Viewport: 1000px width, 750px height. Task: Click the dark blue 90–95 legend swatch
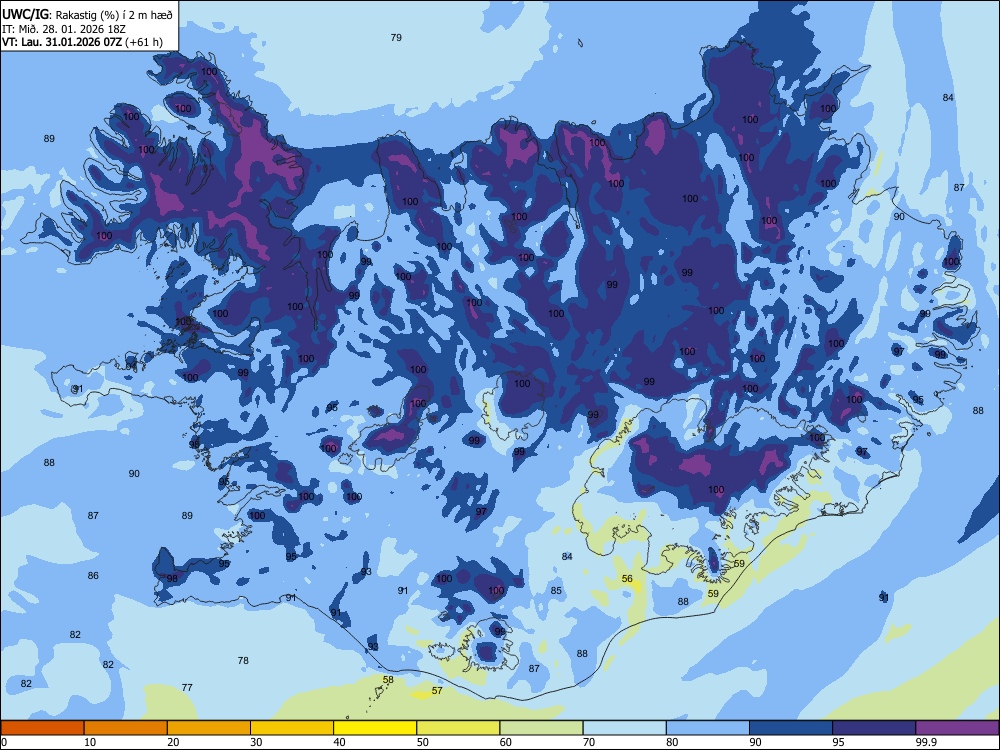click(x=791, y=728)
